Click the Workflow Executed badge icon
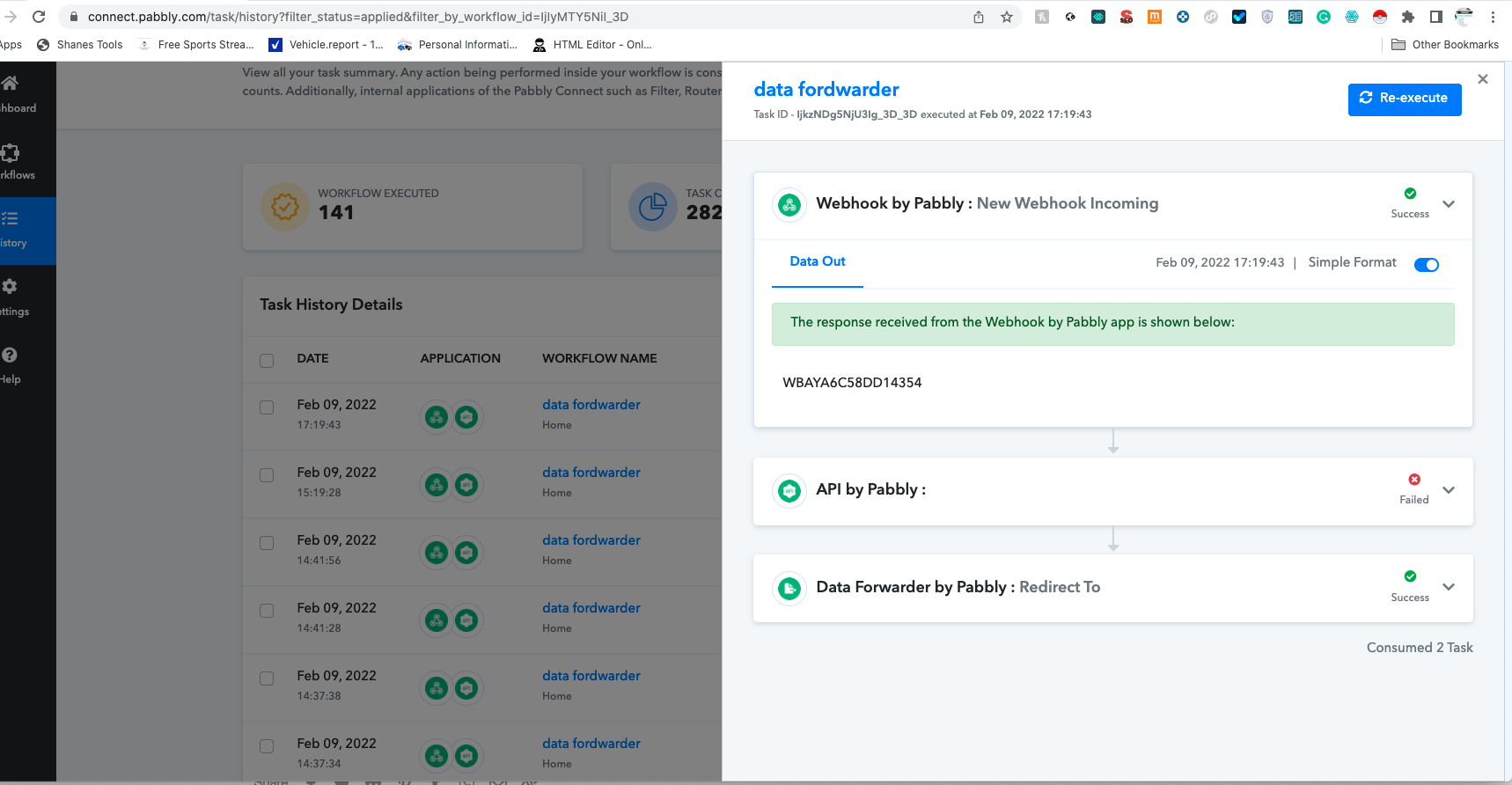Viewport: 1512px width, 785px height. [285, 207]
